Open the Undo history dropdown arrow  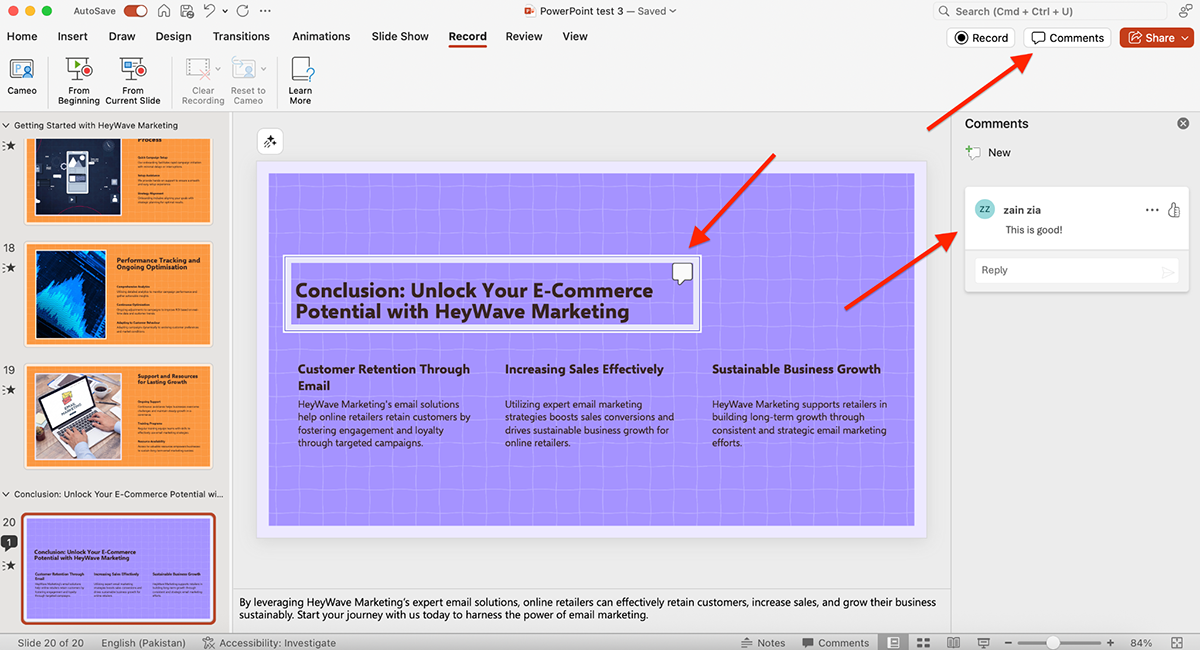tap(225, 11)
